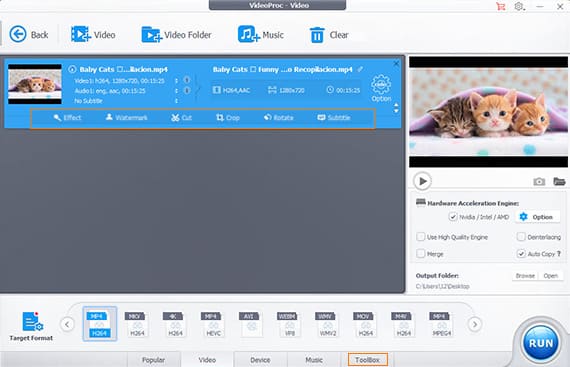Play the preview video

422,181
